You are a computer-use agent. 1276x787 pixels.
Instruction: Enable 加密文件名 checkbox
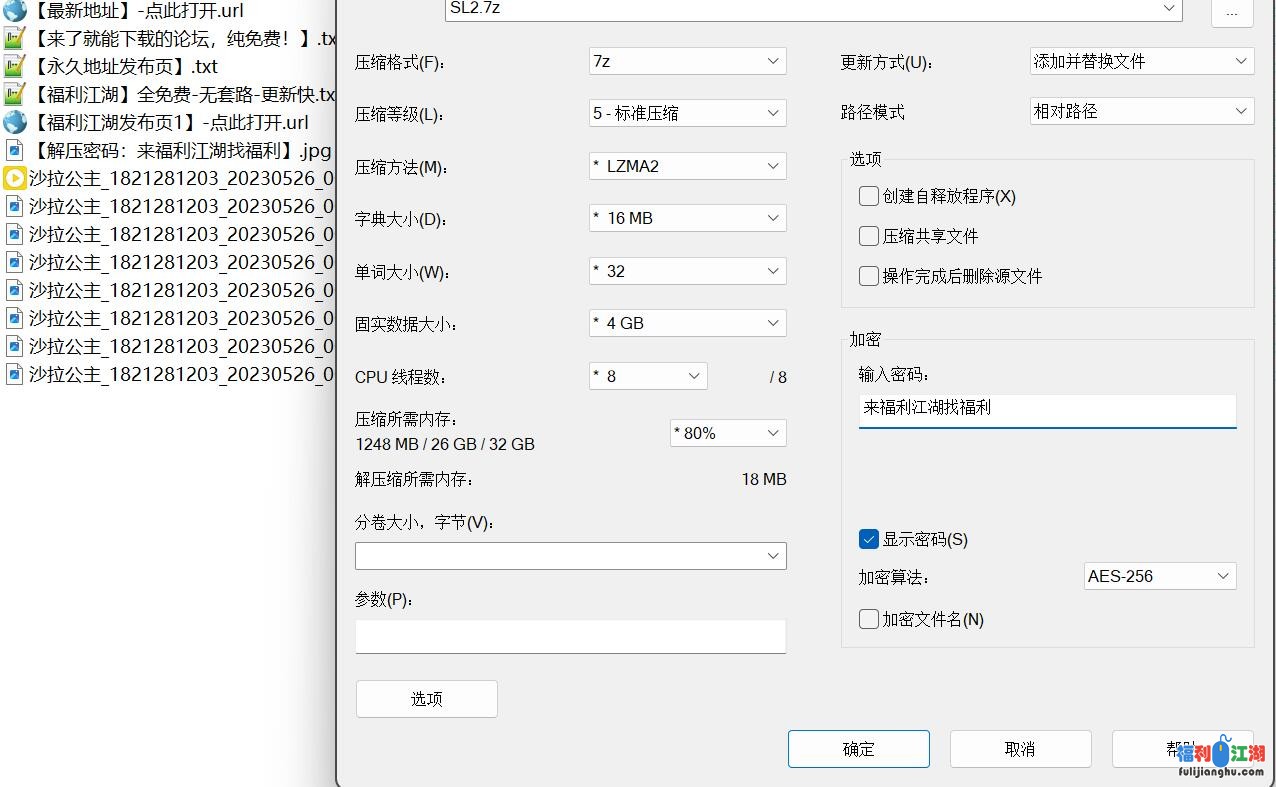(868, 619)
